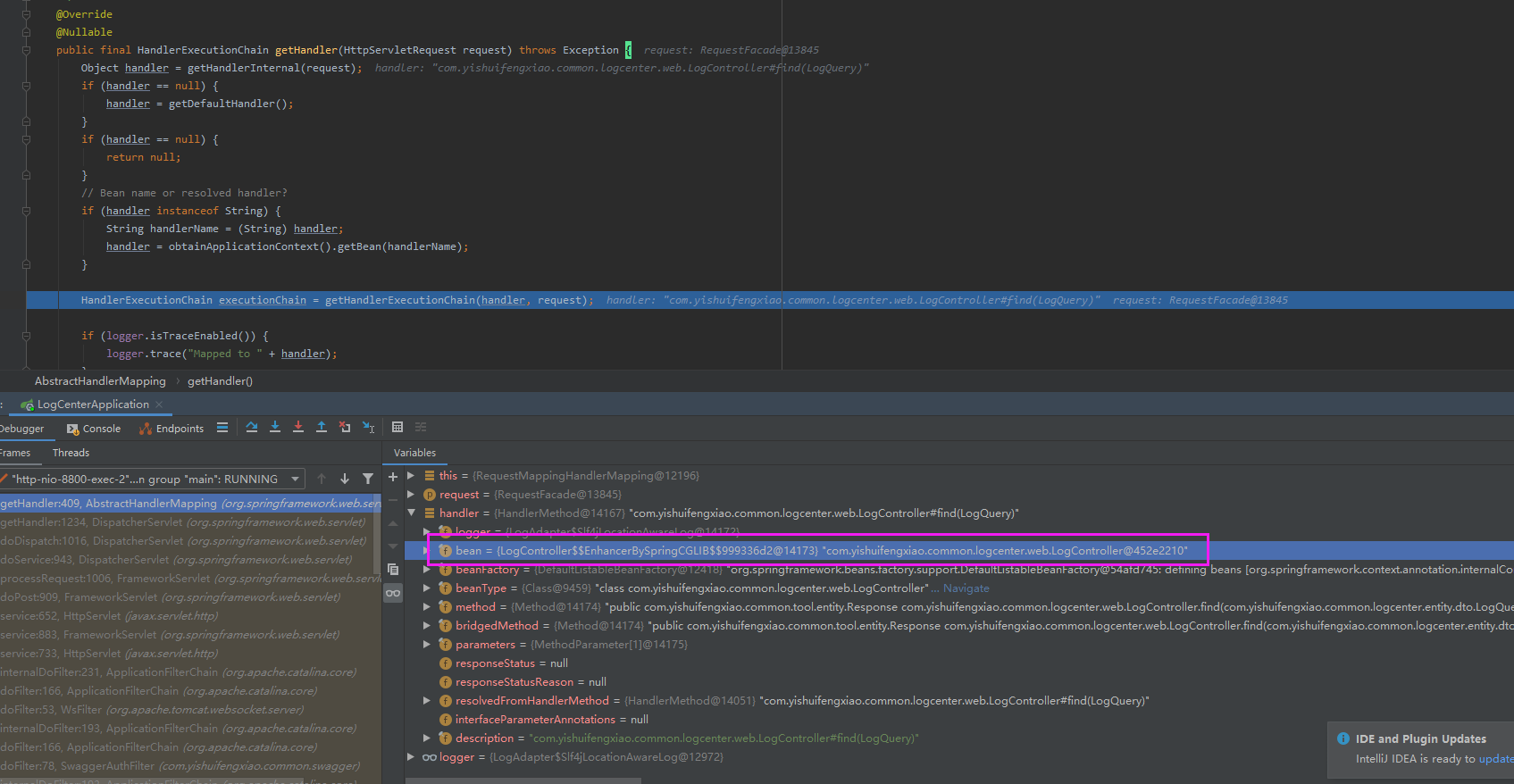
Task: Click the Step Into debugger icon
Action: (275, 428)
